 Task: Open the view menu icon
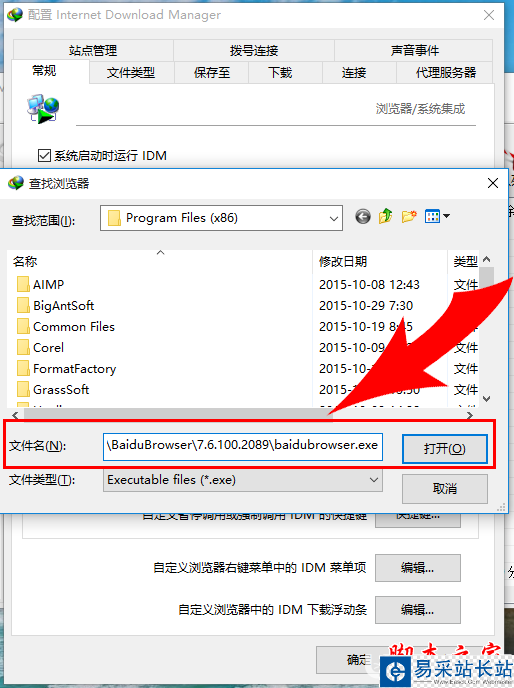(432, 216)
